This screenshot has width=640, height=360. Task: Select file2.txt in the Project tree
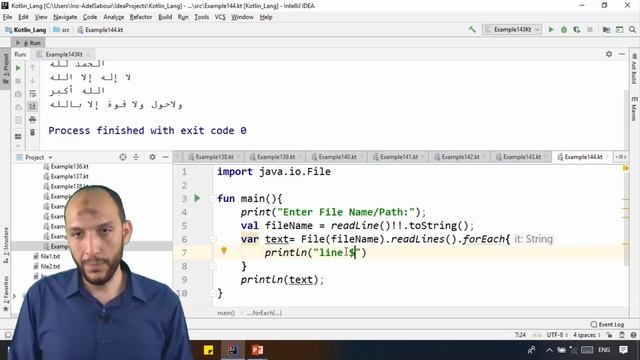pos(47,266)
